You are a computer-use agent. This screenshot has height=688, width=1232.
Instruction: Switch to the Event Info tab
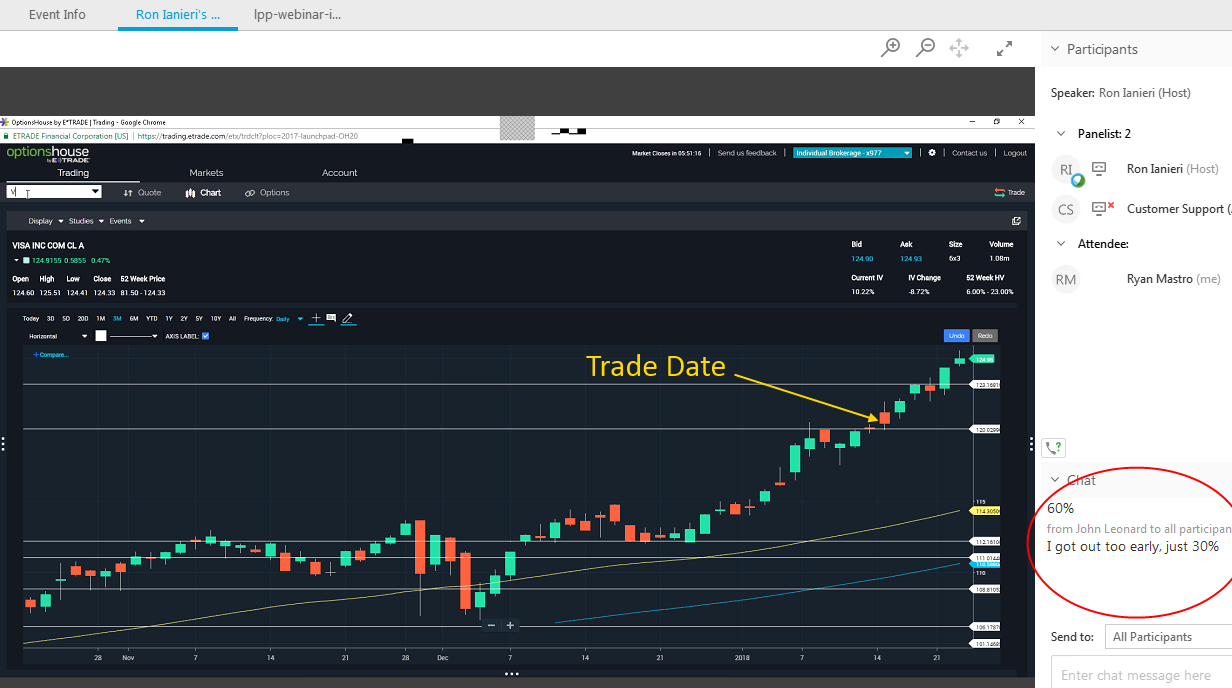click(57, 15)
